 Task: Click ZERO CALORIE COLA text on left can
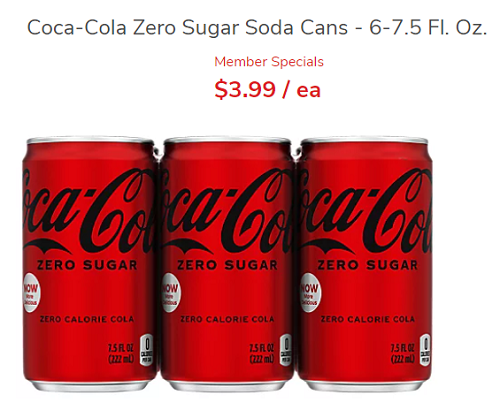pos(87,319)
